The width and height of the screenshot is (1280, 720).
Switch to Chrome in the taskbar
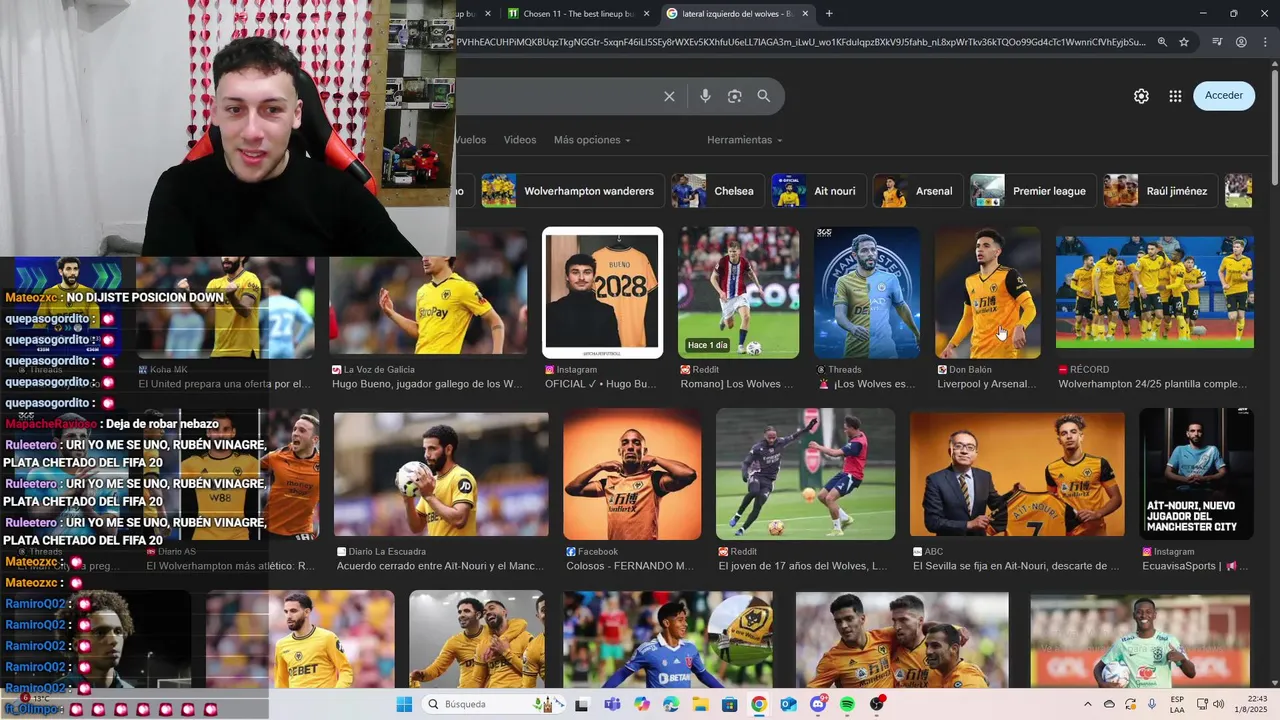click(759, 704)
